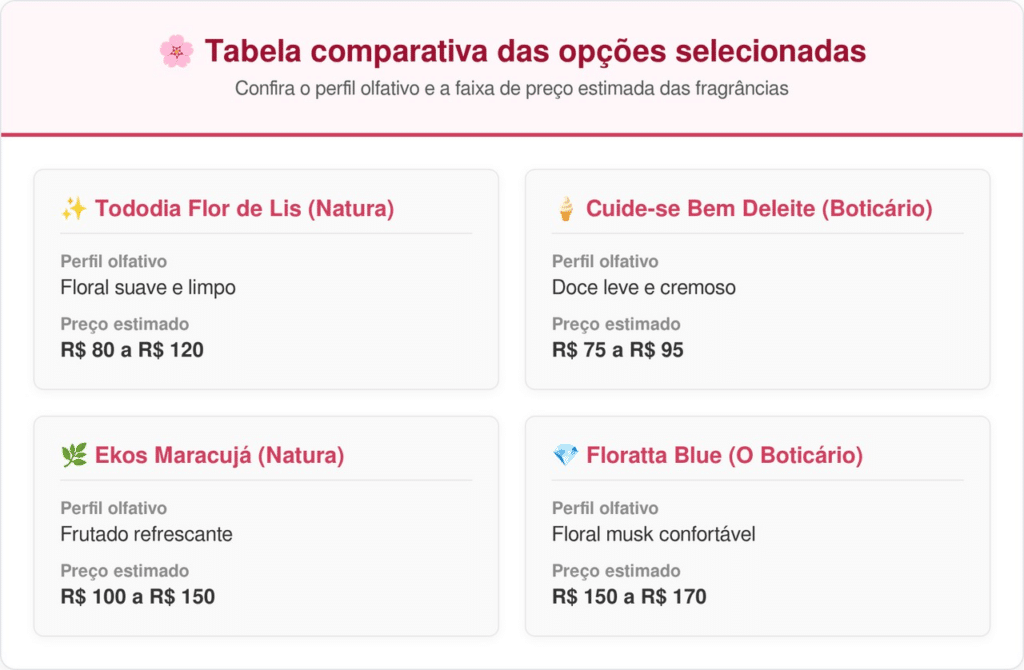Image resolution: width=1024 pixels, height=670 pixels.
Task: Open the Floratta Blue (O Boticário) heading
Action: tap(724, 456)
